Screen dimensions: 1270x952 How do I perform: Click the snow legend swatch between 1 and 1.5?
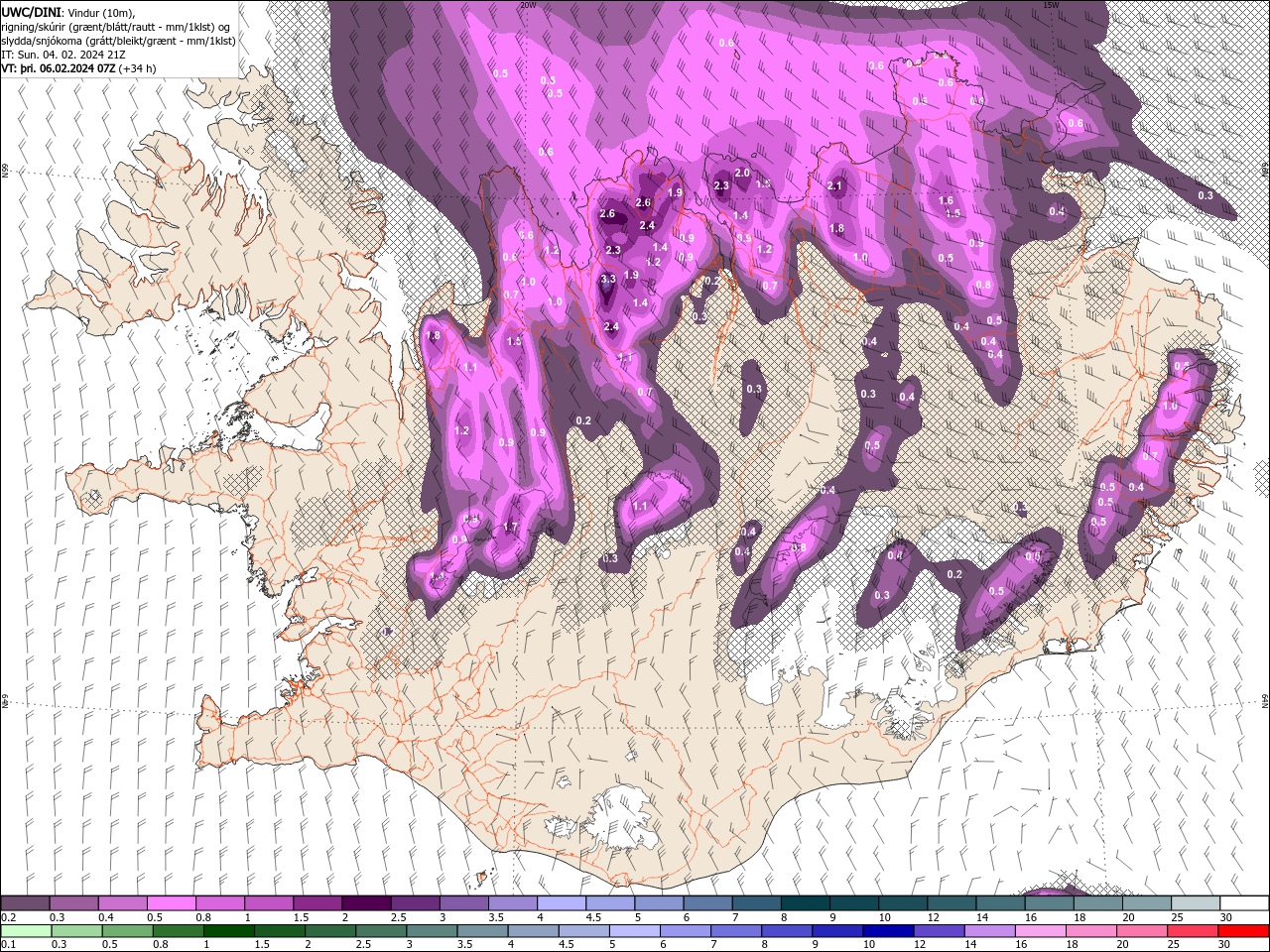(268, 903)
